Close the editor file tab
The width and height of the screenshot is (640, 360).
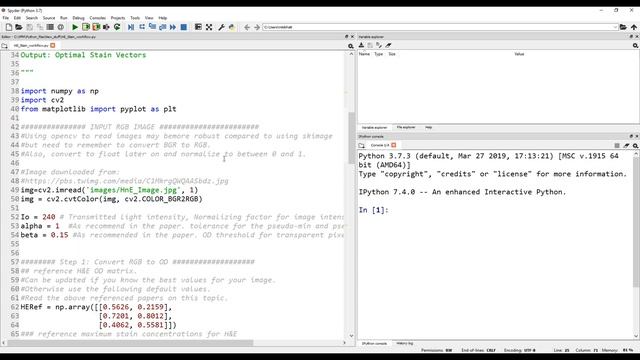point(53,45)
